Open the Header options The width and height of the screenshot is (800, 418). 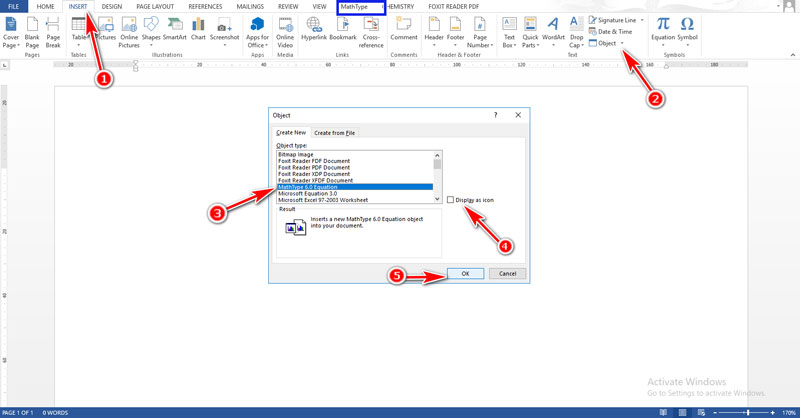434,32
